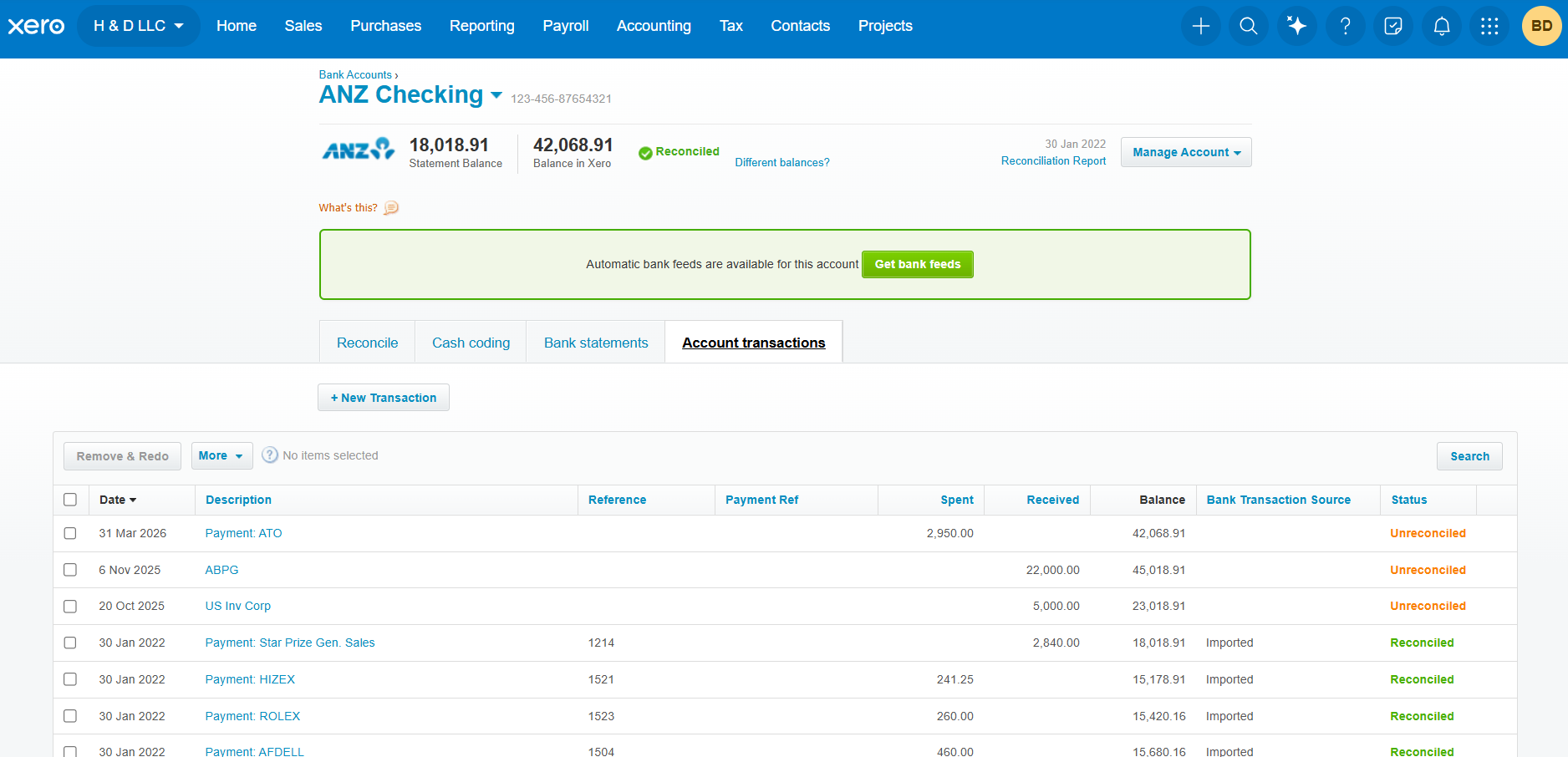1568x757 pixels.
Task: Open the apps grid icon
Action: (x=1489, y=26)
